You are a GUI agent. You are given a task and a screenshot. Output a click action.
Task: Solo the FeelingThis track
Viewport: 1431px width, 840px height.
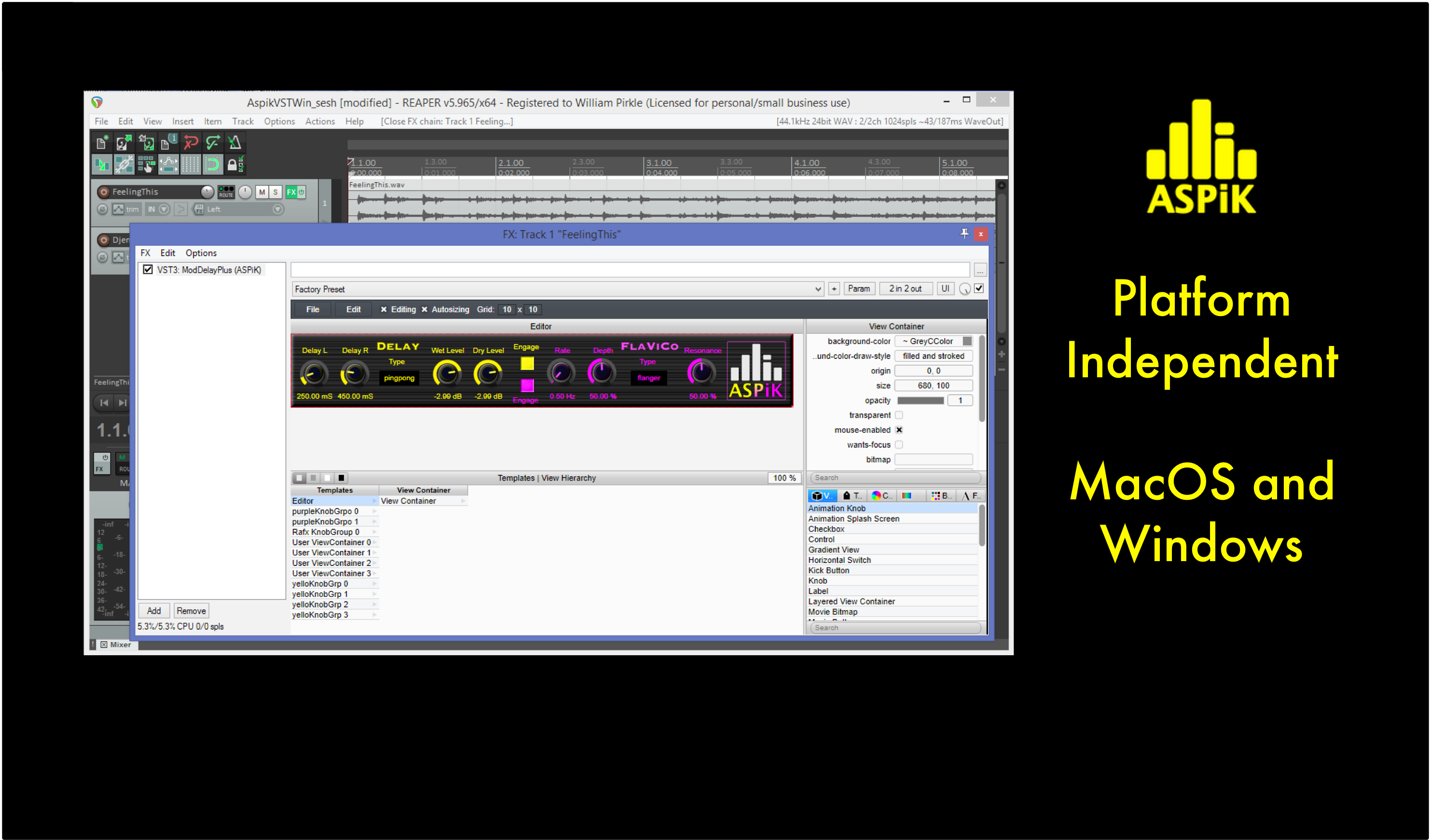[x=275, y=192]
